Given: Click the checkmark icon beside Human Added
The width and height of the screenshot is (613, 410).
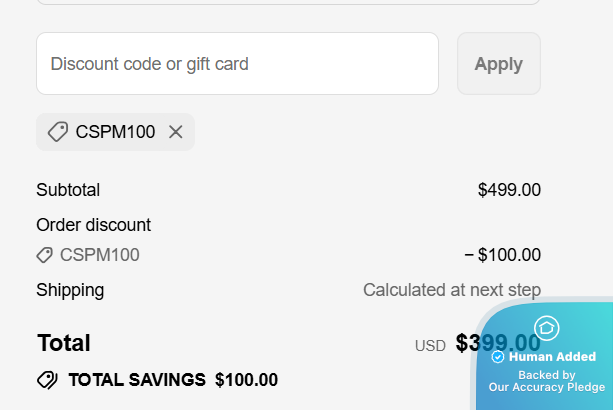Looking at the screenshot, I should [x=498, y=357].
